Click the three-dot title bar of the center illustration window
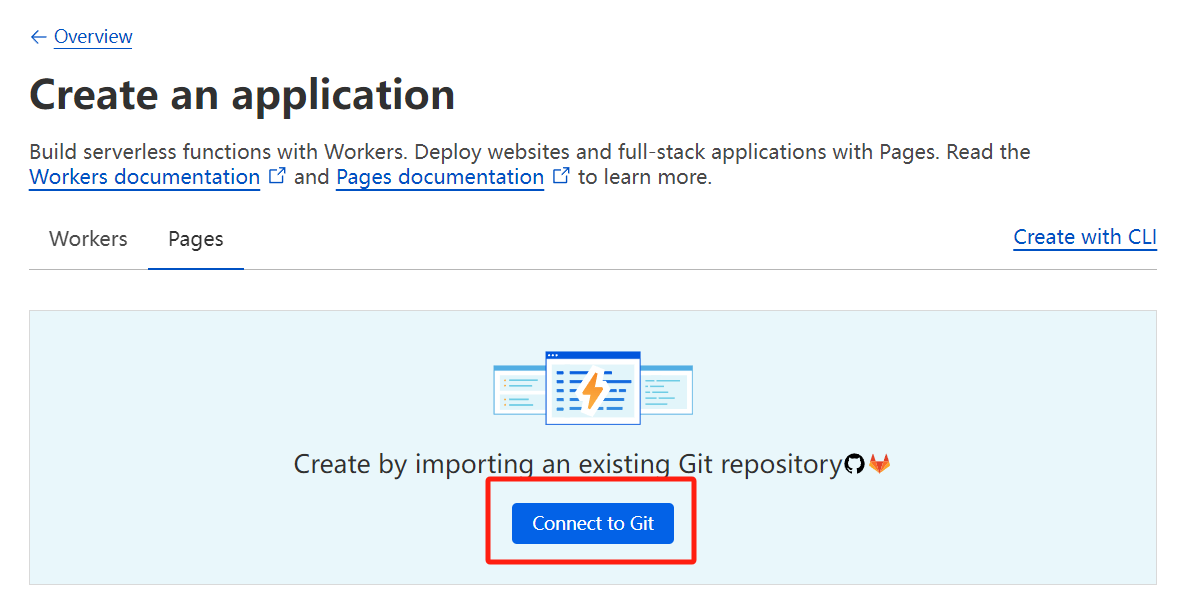1186x600 pixels. coord(593,355)
